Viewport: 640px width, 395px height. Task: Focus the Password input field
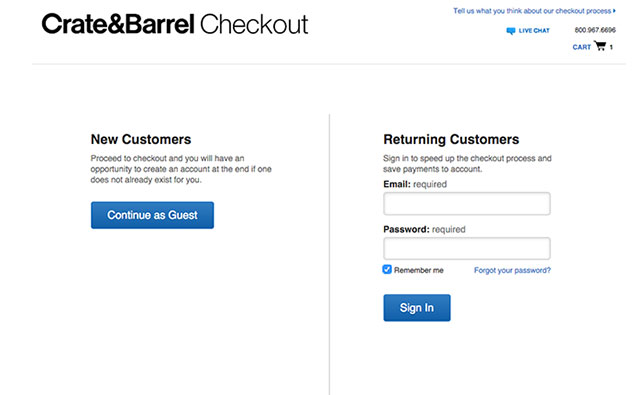tap(467, 249)
